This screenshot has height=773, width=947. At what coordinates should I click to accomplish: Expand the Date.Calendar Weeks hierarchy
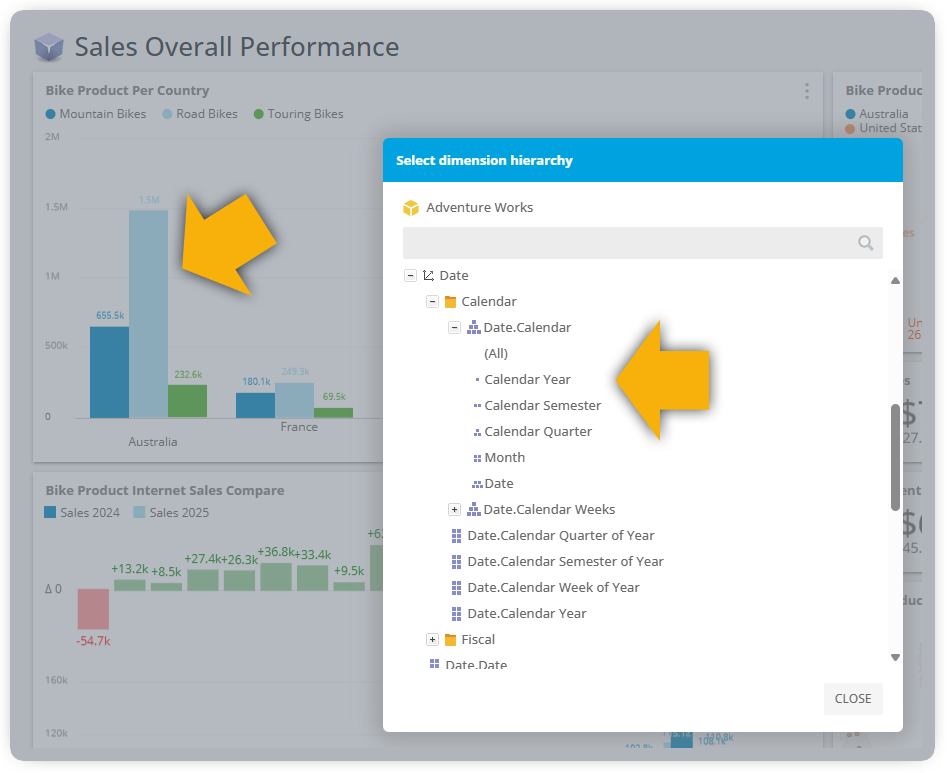(454, 510)
